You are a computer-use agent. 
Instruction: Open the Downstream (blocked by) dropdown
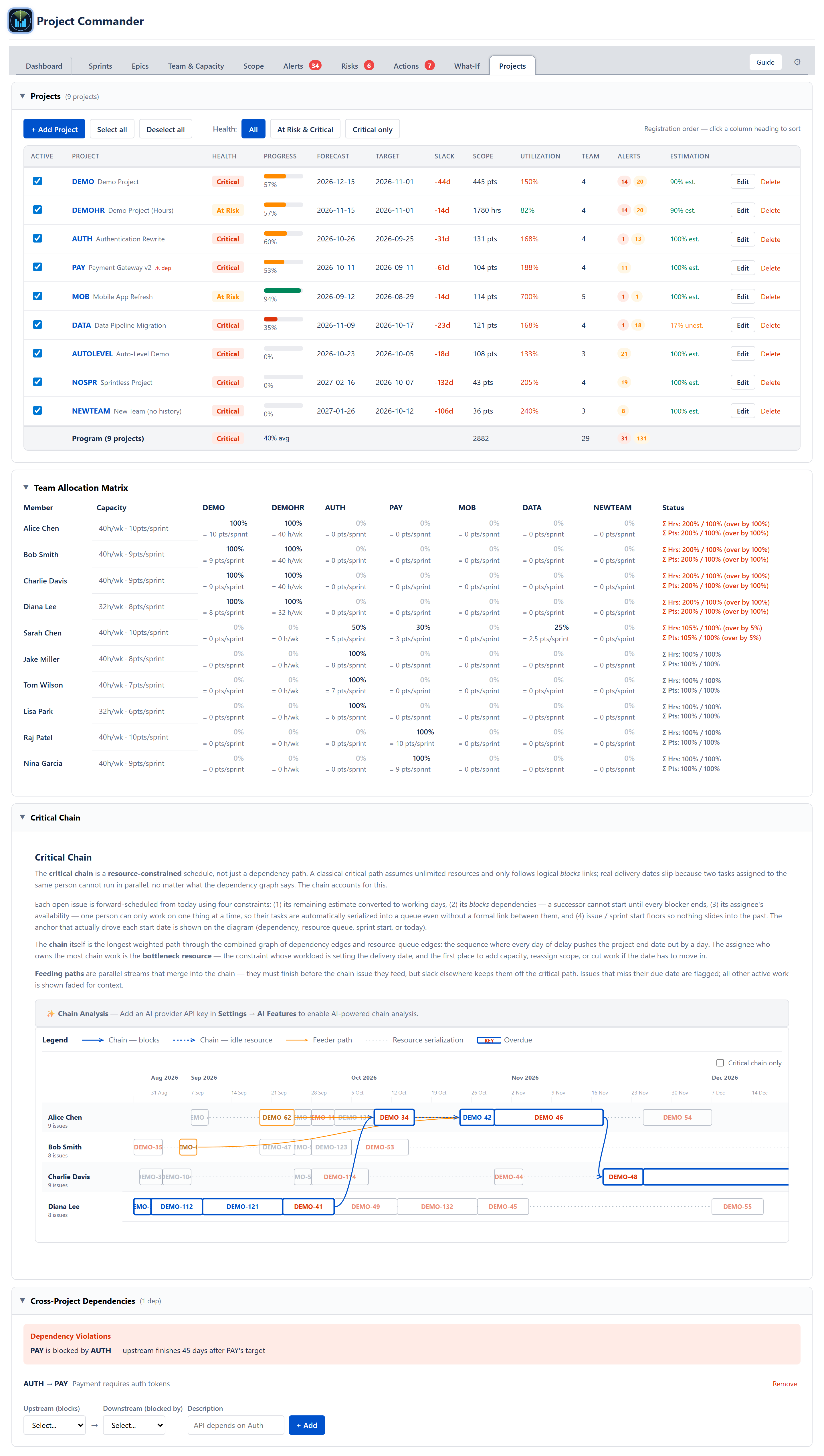click(134, 1425)
